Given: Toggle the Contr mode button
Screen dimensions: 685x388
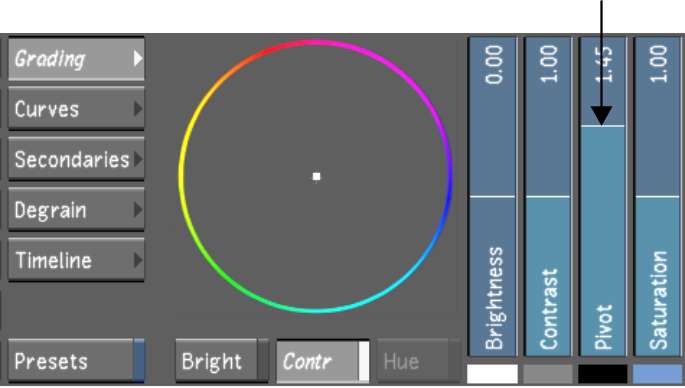Looking at the screenshot, I should pyautogui.click(x=323, y=361).
